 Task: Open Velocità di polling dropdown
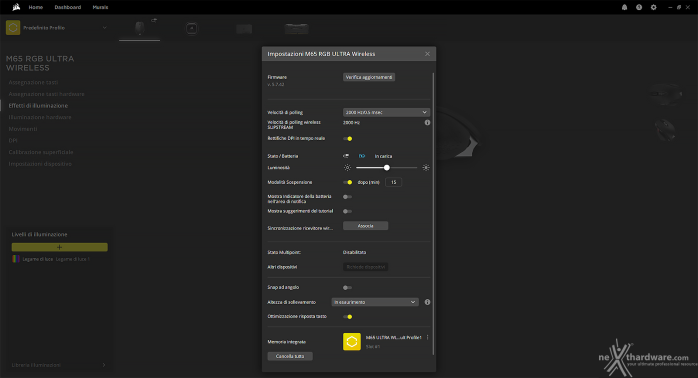click(386, 112)
